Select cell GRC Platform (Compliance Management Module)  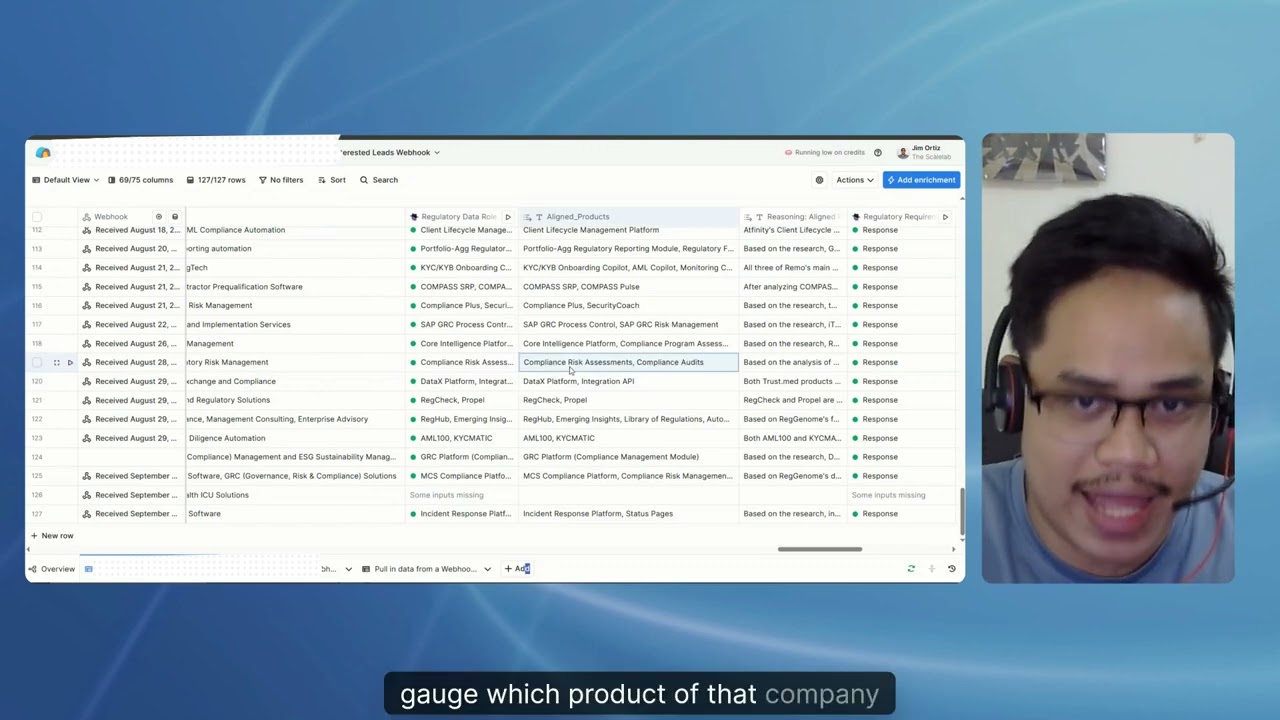pos(628,457)
